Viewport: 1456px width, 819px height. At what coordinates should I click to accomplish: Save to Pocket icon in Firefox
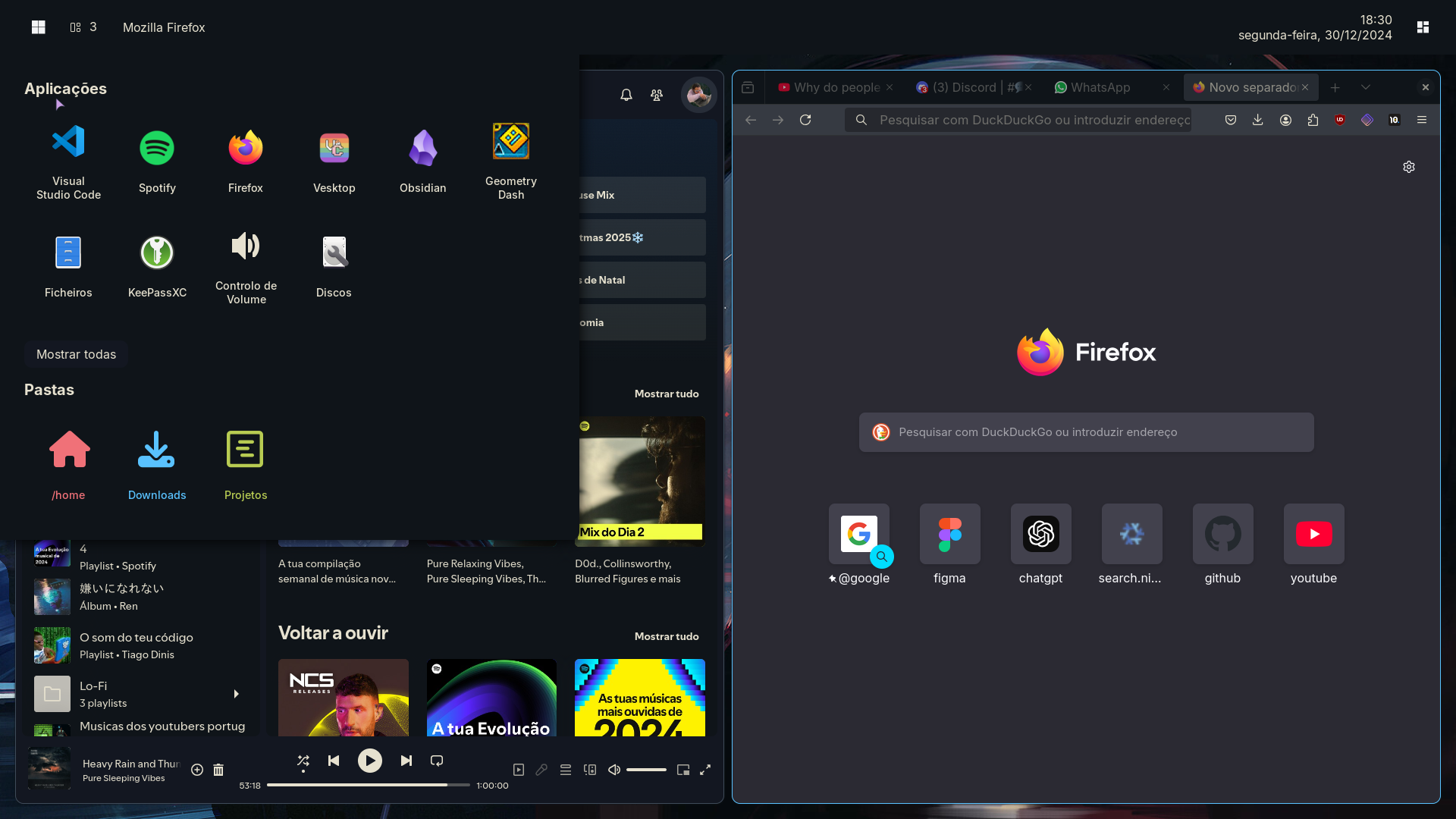(x=1231, y=120)
